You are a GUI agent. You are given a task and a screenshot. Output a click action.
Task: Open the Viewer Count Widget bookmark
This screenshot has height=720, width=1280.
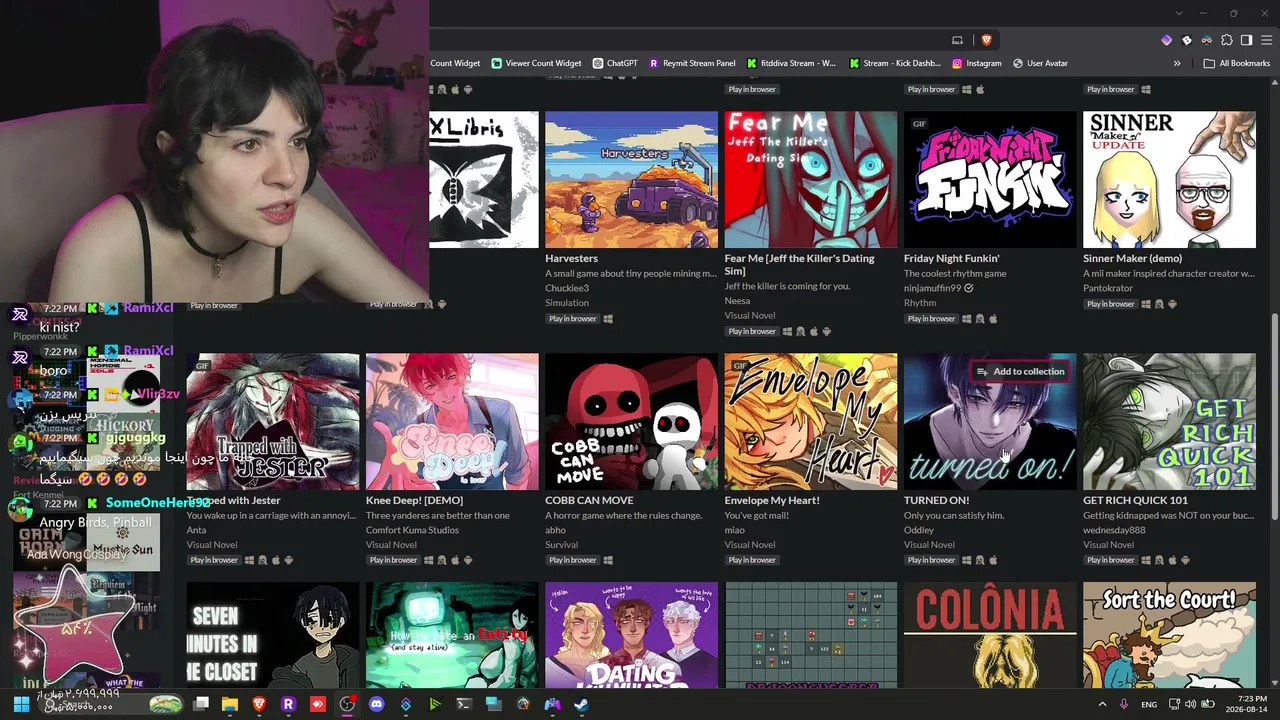coord(536,63)
